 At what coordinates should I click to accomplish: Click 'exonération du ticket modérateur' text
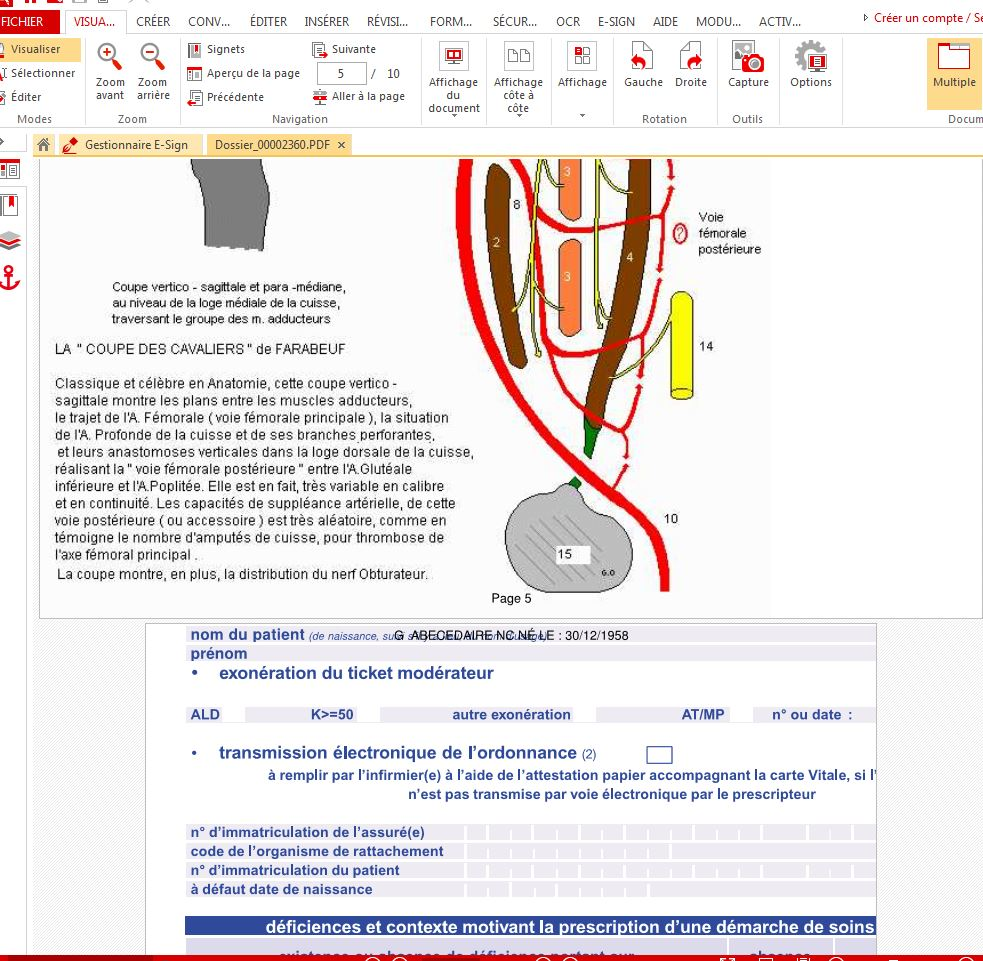point(356,673)
